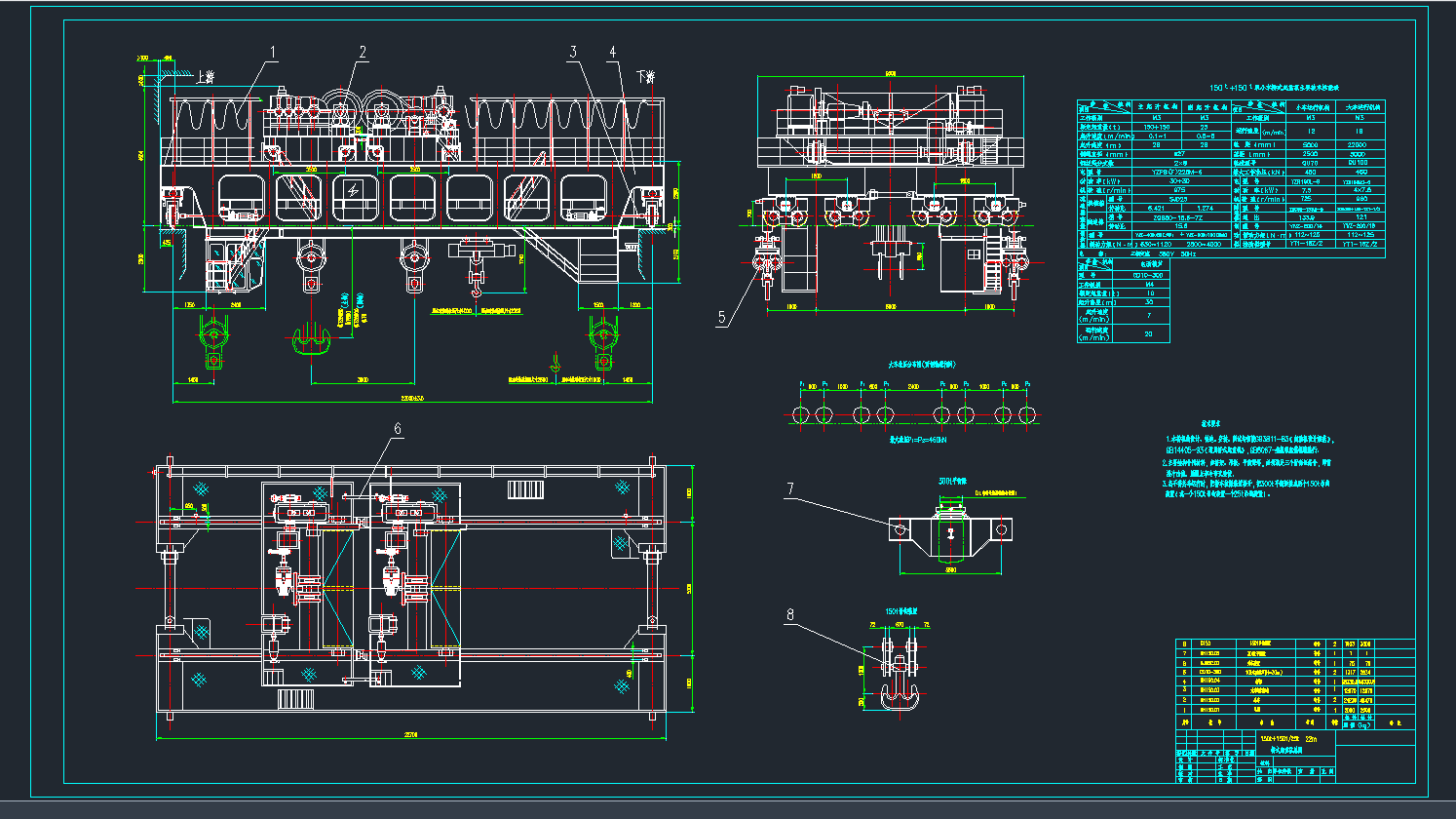The image size is (1456, 819).
Task: Click callout number 7 for the balance beam
Action: [790, 490]
